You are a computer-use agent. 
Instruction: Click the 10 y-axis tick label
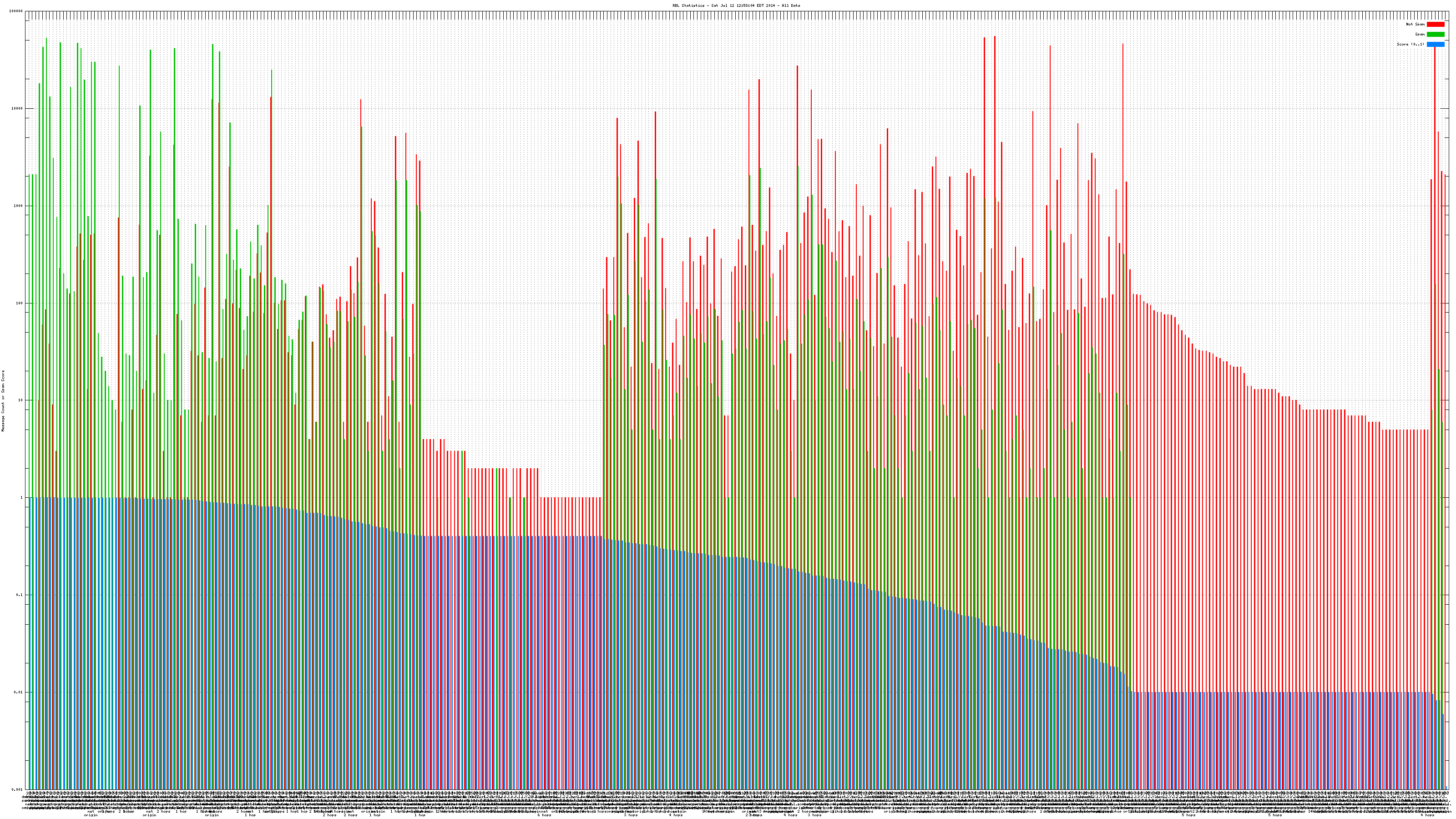21,400
